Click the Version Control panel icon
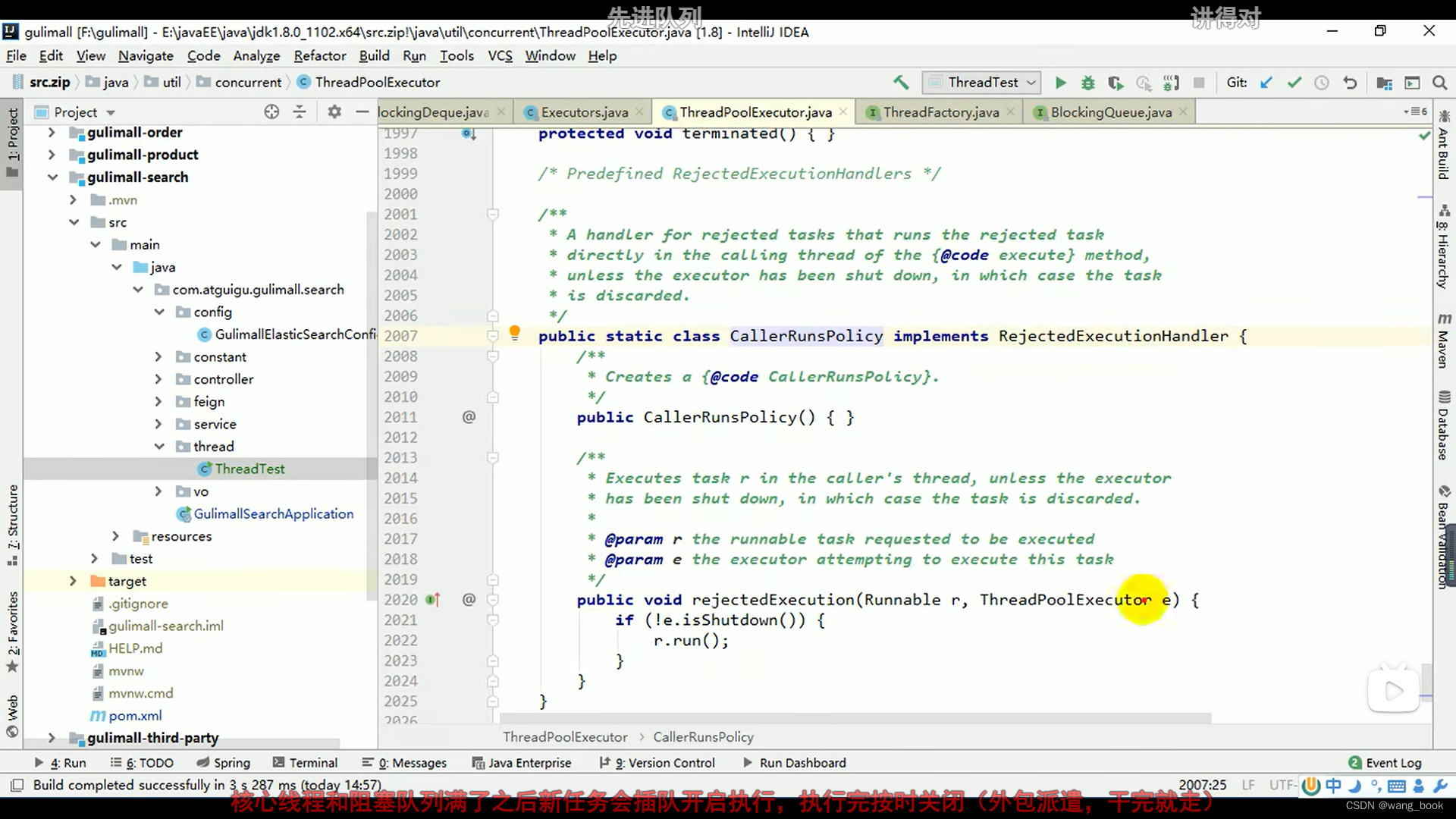 coord(664,762)
